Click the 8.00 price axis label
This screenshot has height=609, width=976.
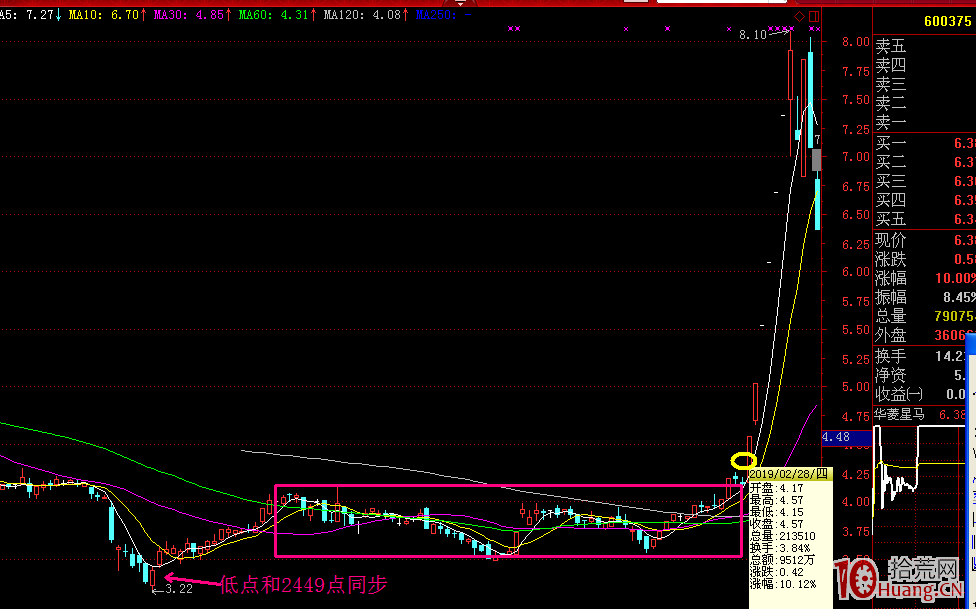(x=856, y=42)
